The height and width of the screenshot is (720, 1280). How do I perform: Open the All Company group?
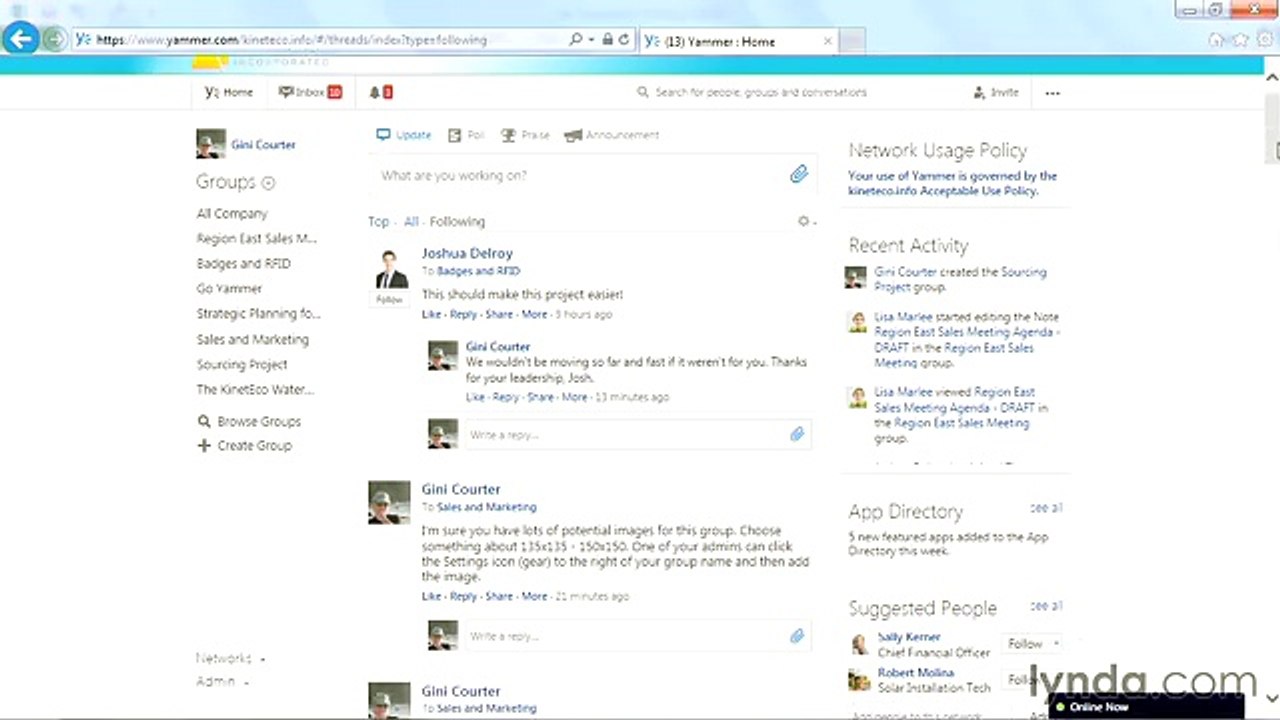tap(232, 214)
